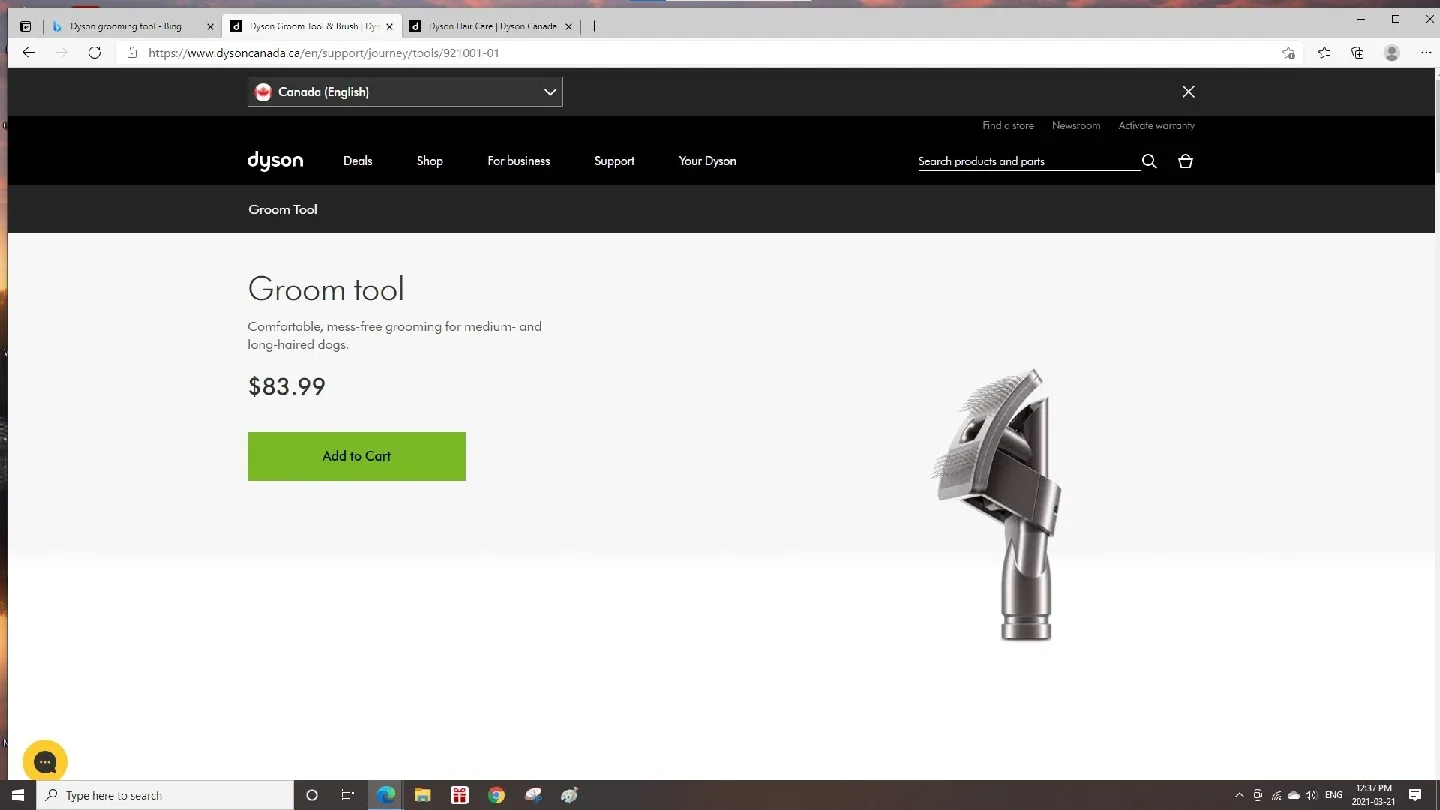Screen dimensions: 1440x810
Task: Click the Search products and parts field
Action: point(1020,161)
